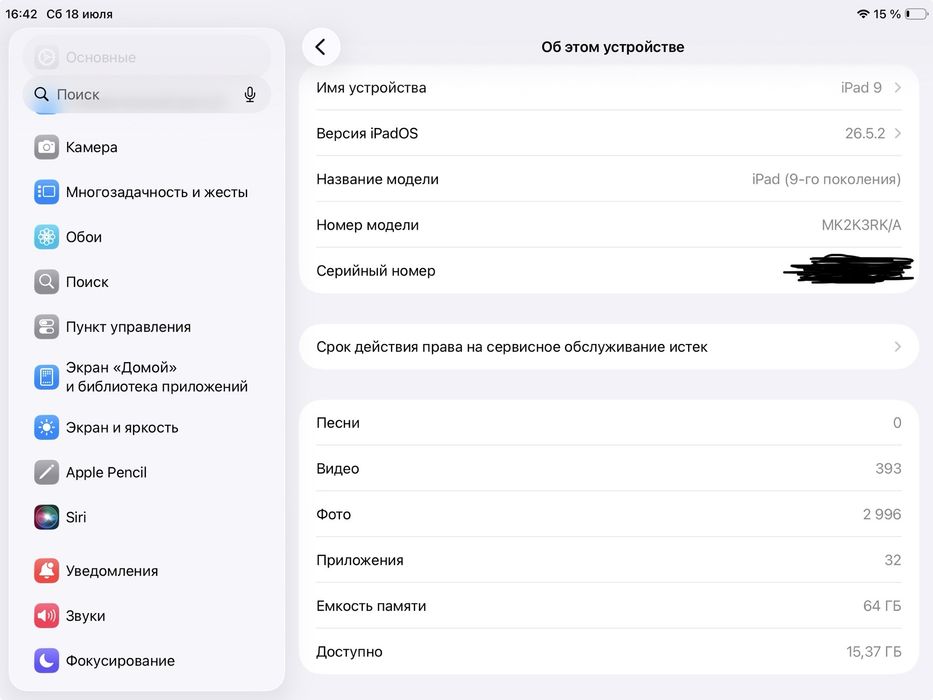
Task: Open 'Срок действия права на сервисное обслуживание истек'
Action: 609,346
